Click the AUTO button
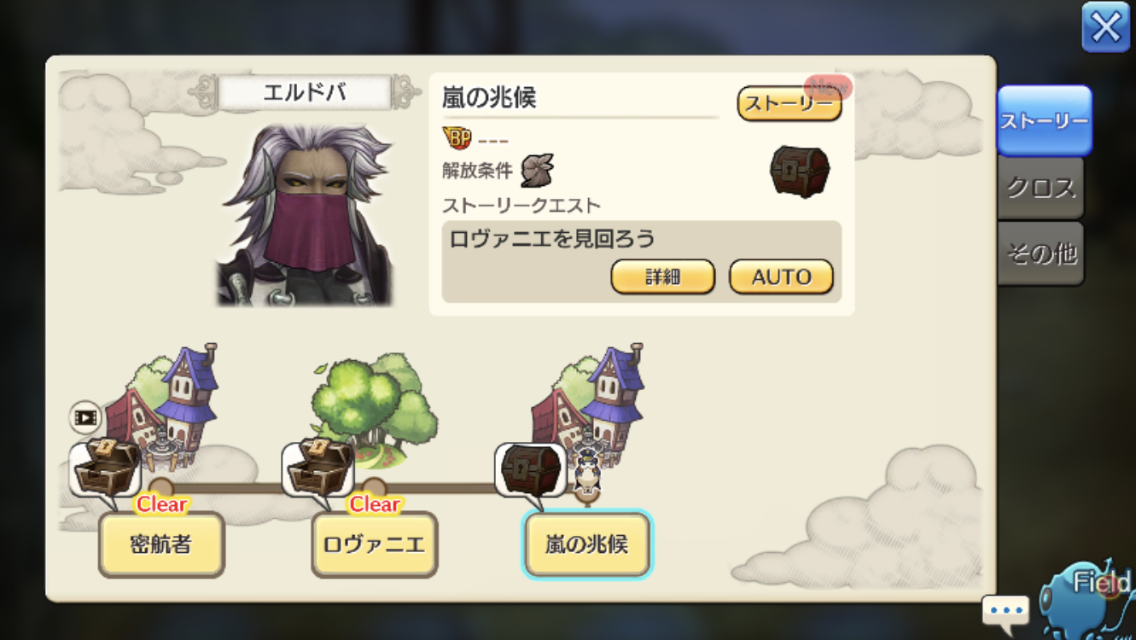This screenshot has height=640, width=1136. [x=781, y=276]
